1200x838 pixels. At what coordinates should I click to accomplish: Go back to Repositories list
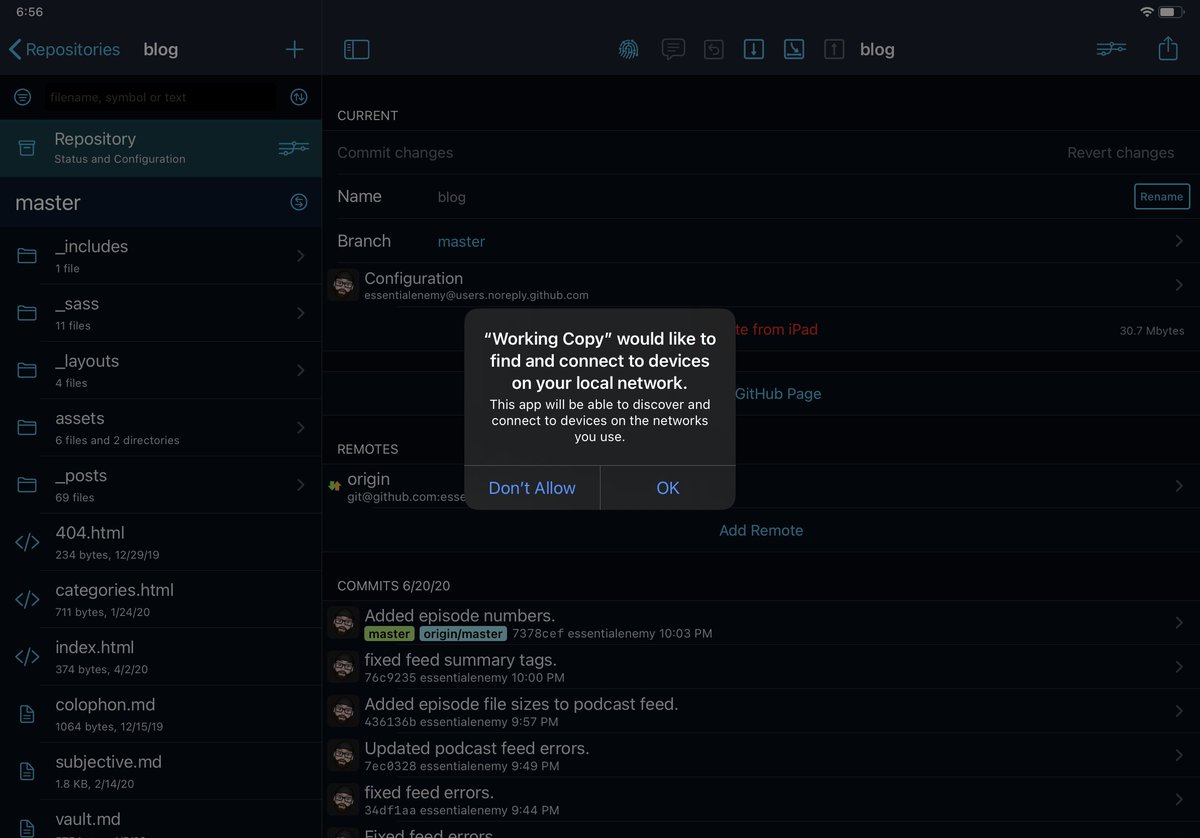click(64, 49)
